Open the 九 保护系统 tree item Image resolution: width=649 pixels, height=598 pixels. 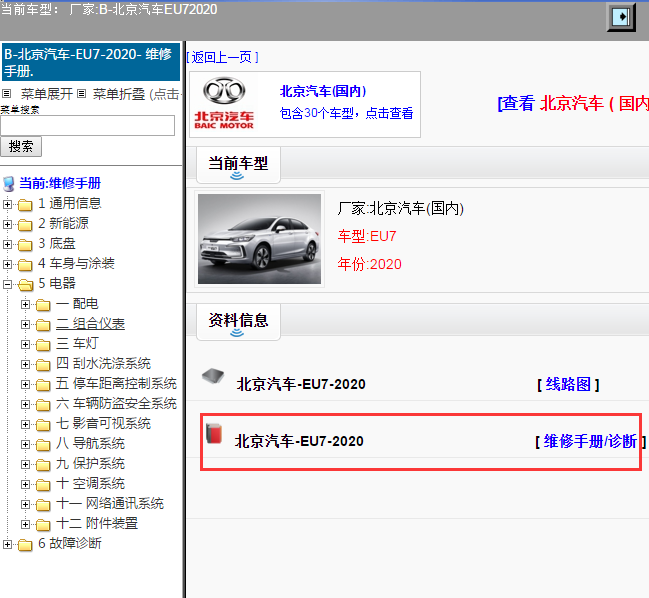[90, 464]
